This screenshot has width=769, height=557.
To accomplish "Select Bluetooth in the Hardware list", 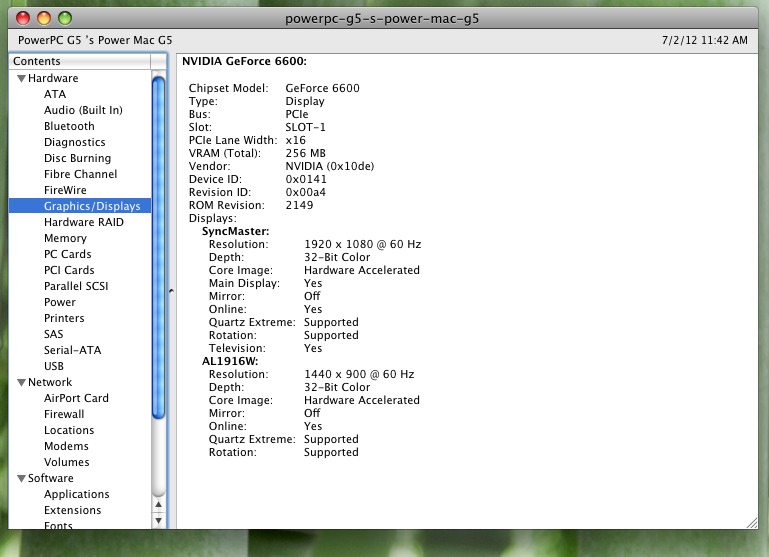I will (69, 126).
